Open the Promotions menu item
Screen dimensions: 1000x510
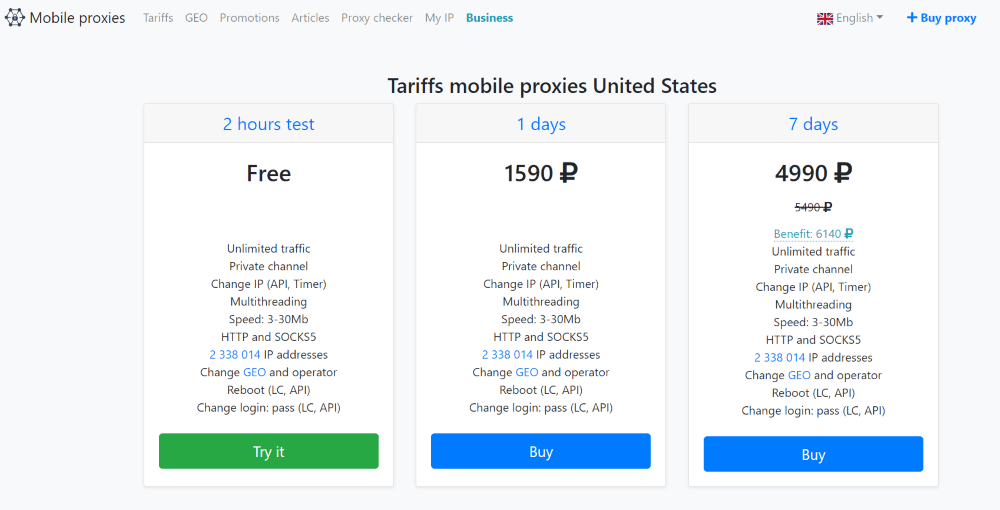(249, 18)
